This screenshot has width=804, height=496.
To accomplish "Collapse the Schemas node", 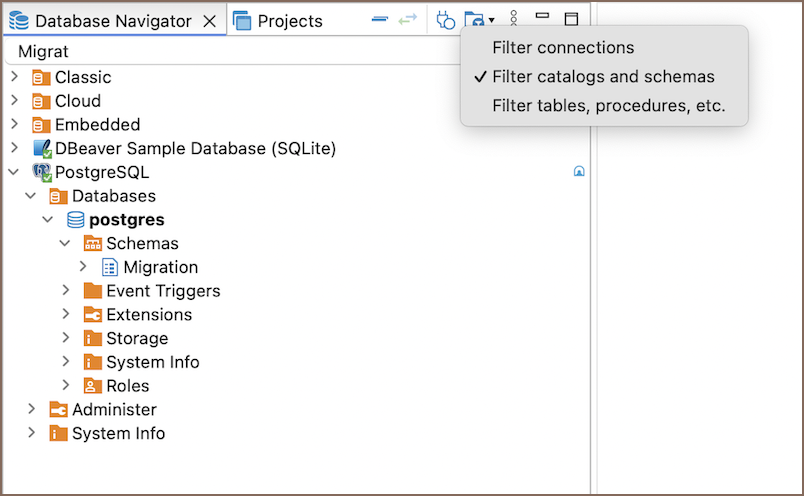I will point(65,244).
